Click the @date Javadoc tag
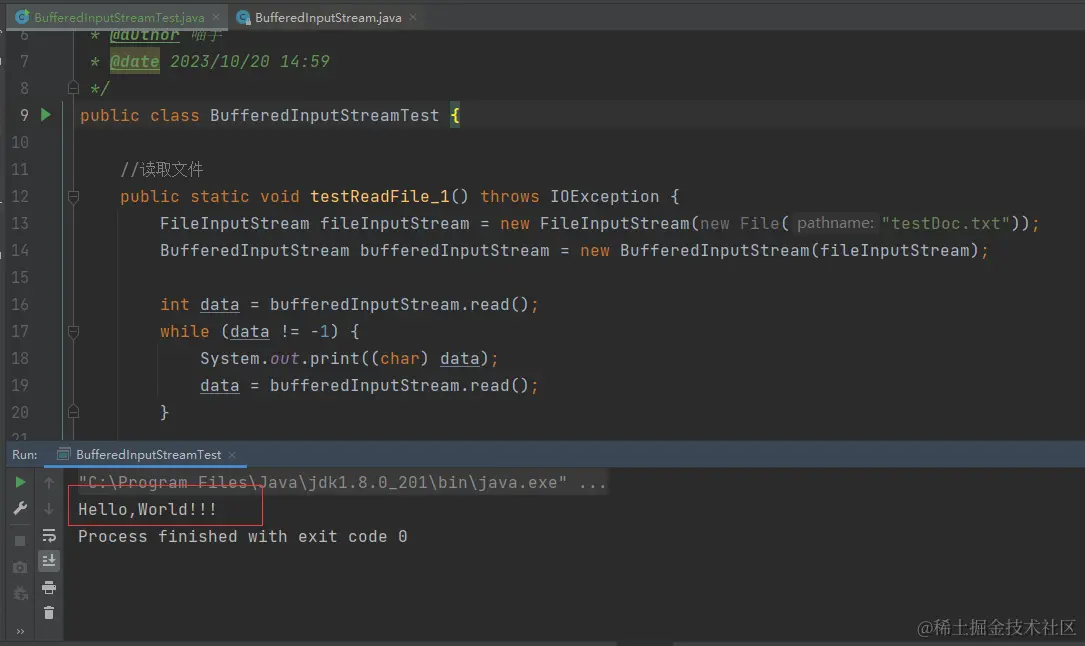Image resolution: width=1085 pixels, height=646 pixels. pos(135,62)
